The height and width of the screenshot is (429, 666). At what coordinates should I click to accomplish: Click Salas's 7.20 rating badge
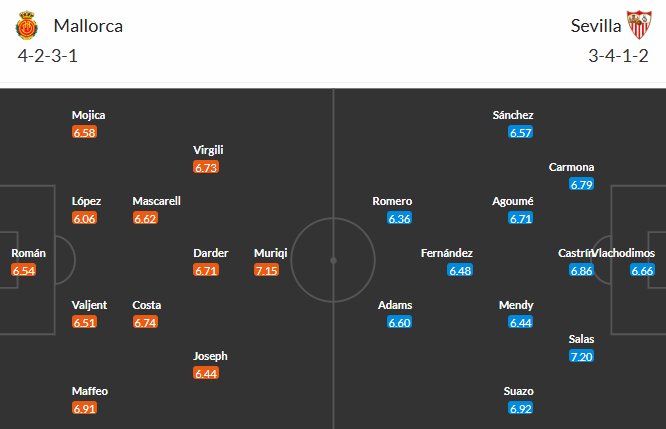point(580,356)
